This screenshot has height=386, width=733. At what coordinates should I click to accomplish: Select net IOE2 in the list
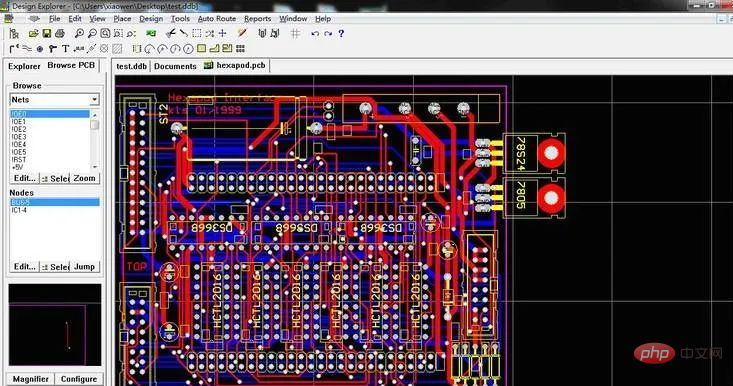[50, 129]
